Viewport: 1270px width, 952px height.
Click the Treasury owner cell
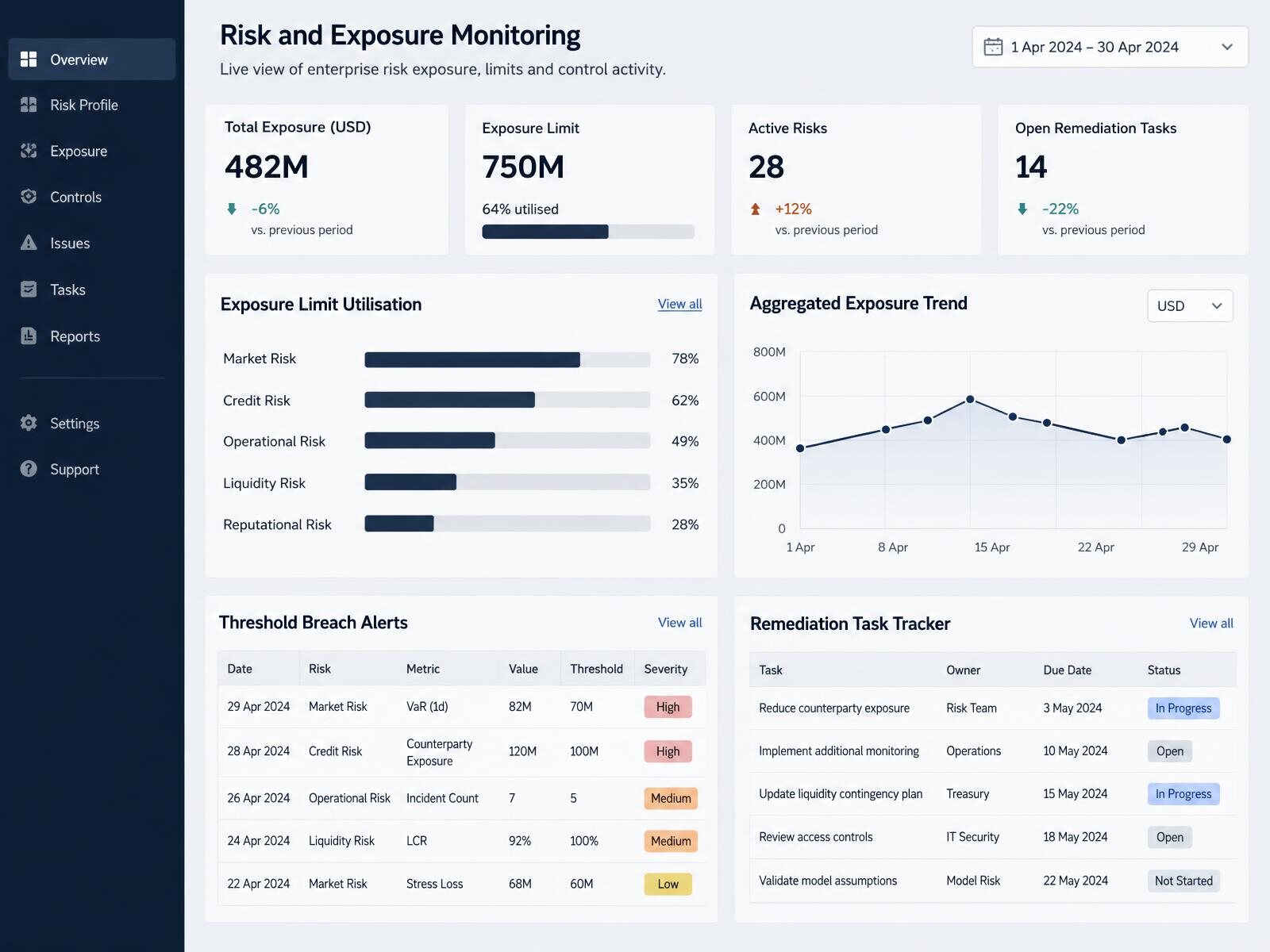tap(968, 794)
